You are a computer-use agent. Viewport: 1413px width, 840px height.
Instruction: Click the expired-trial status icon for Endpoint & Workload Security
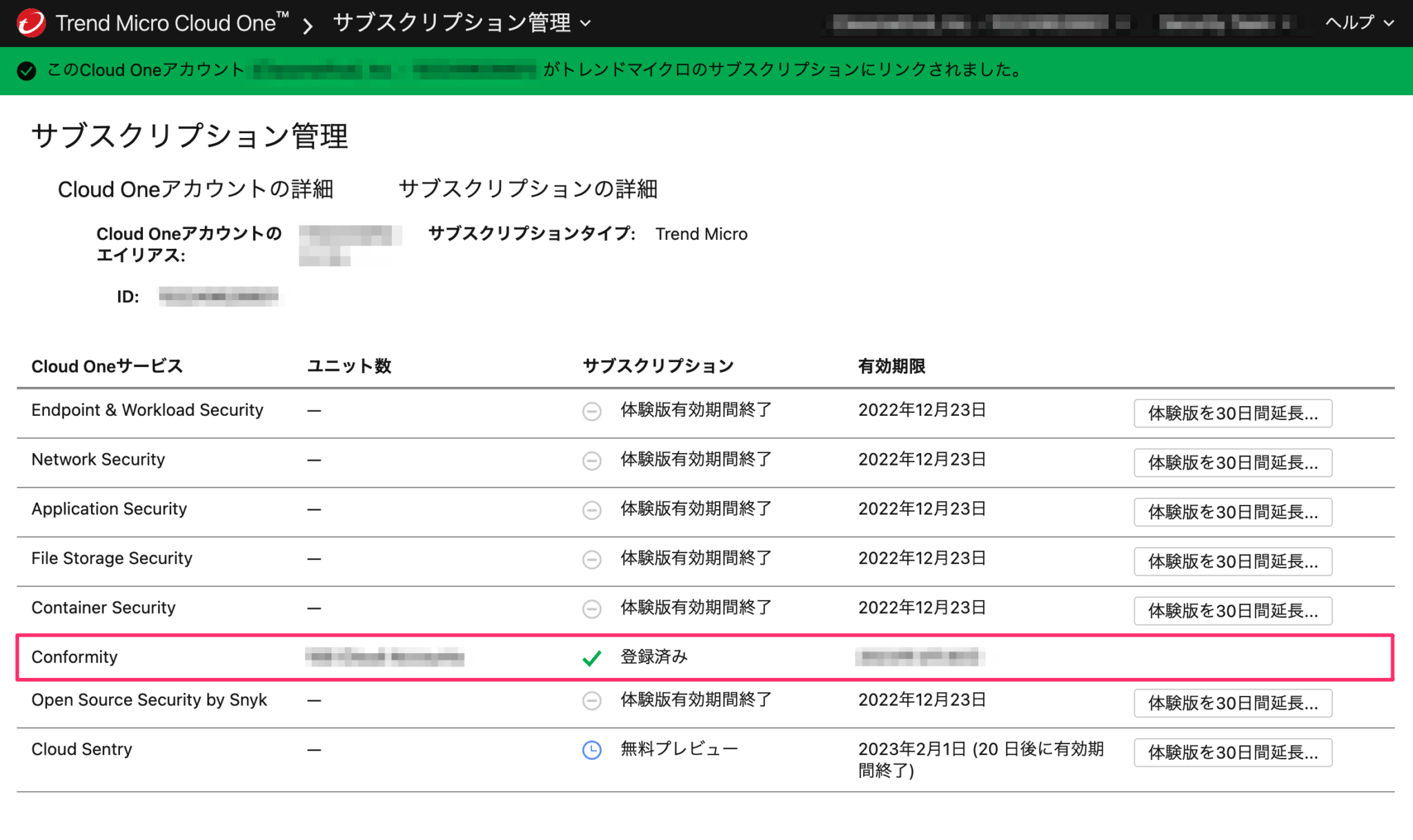pyautogui.click(x=591, y=412)
